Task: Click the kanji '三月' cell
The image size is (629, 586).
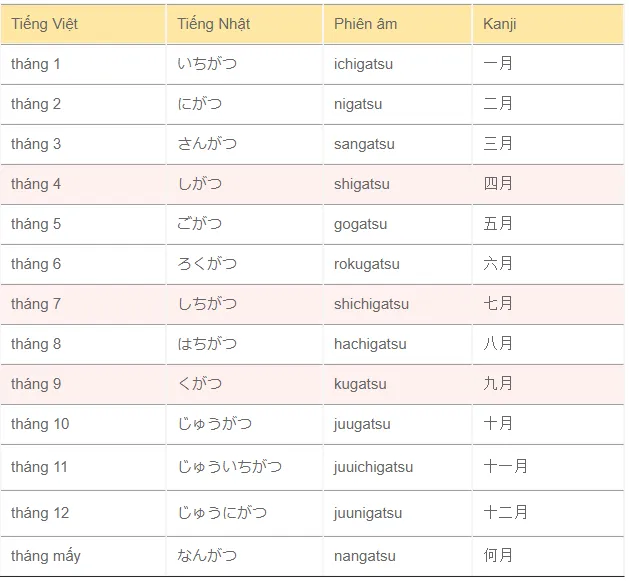Action: tap(498, 144)
